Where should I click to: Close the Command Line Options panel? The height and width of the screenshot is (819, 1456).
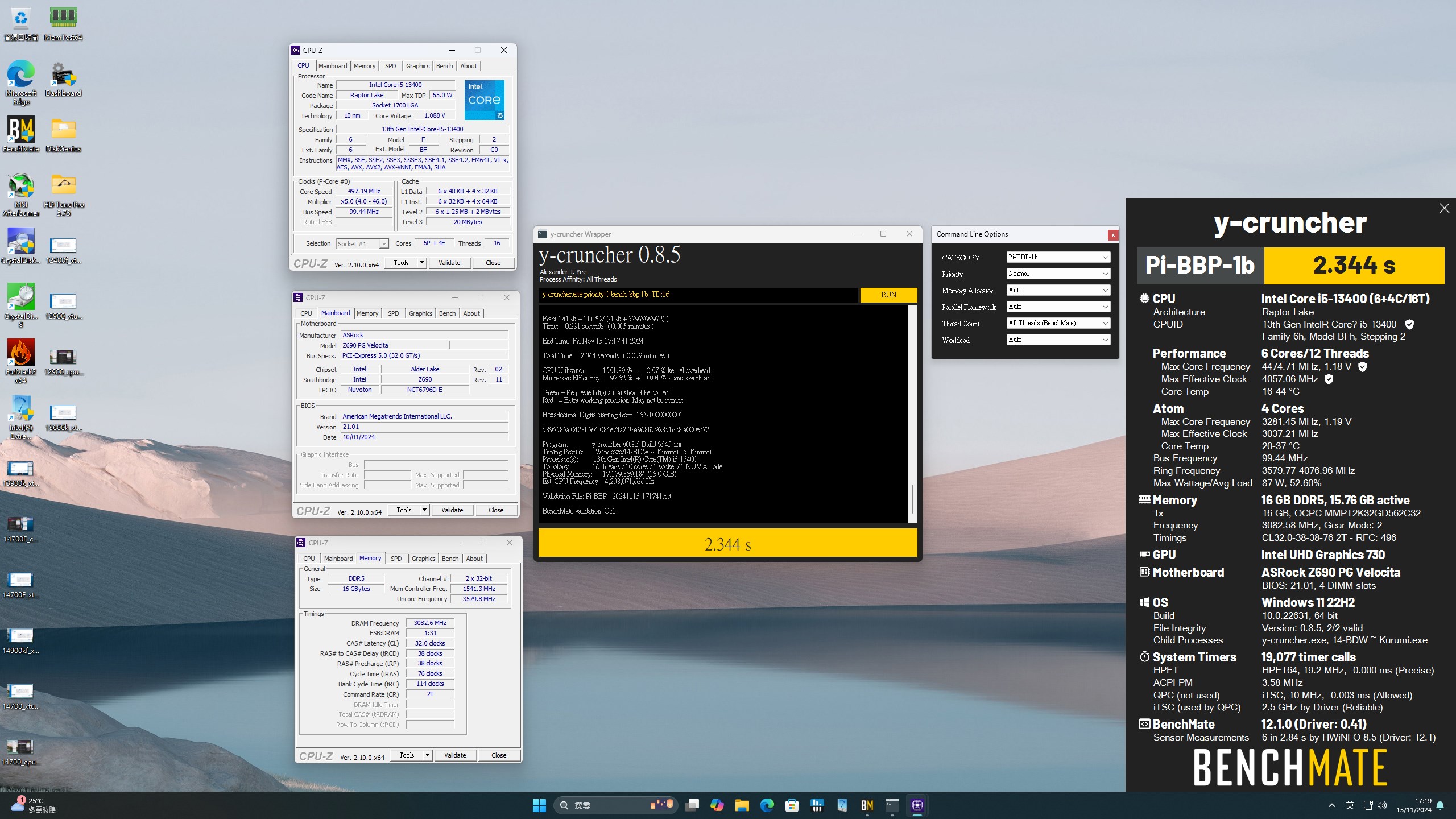pos(1113,234)
